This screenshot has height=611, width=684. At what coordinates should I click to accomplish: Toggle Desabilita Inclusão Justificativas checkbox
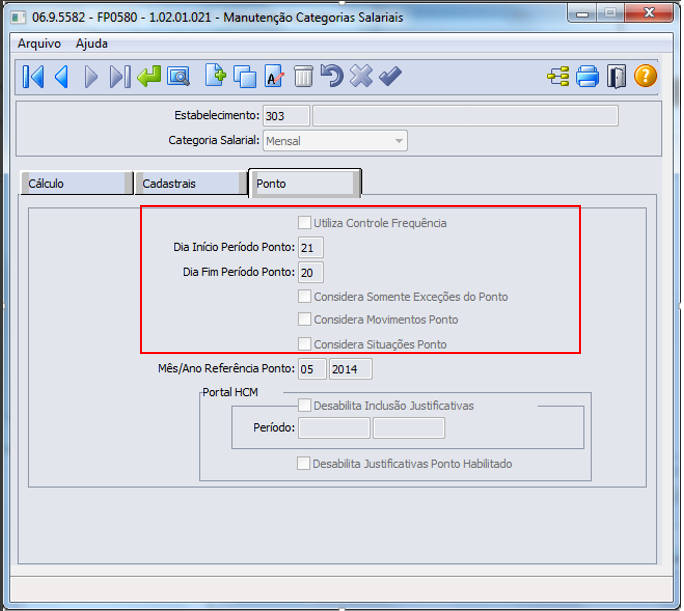(304, 405)
